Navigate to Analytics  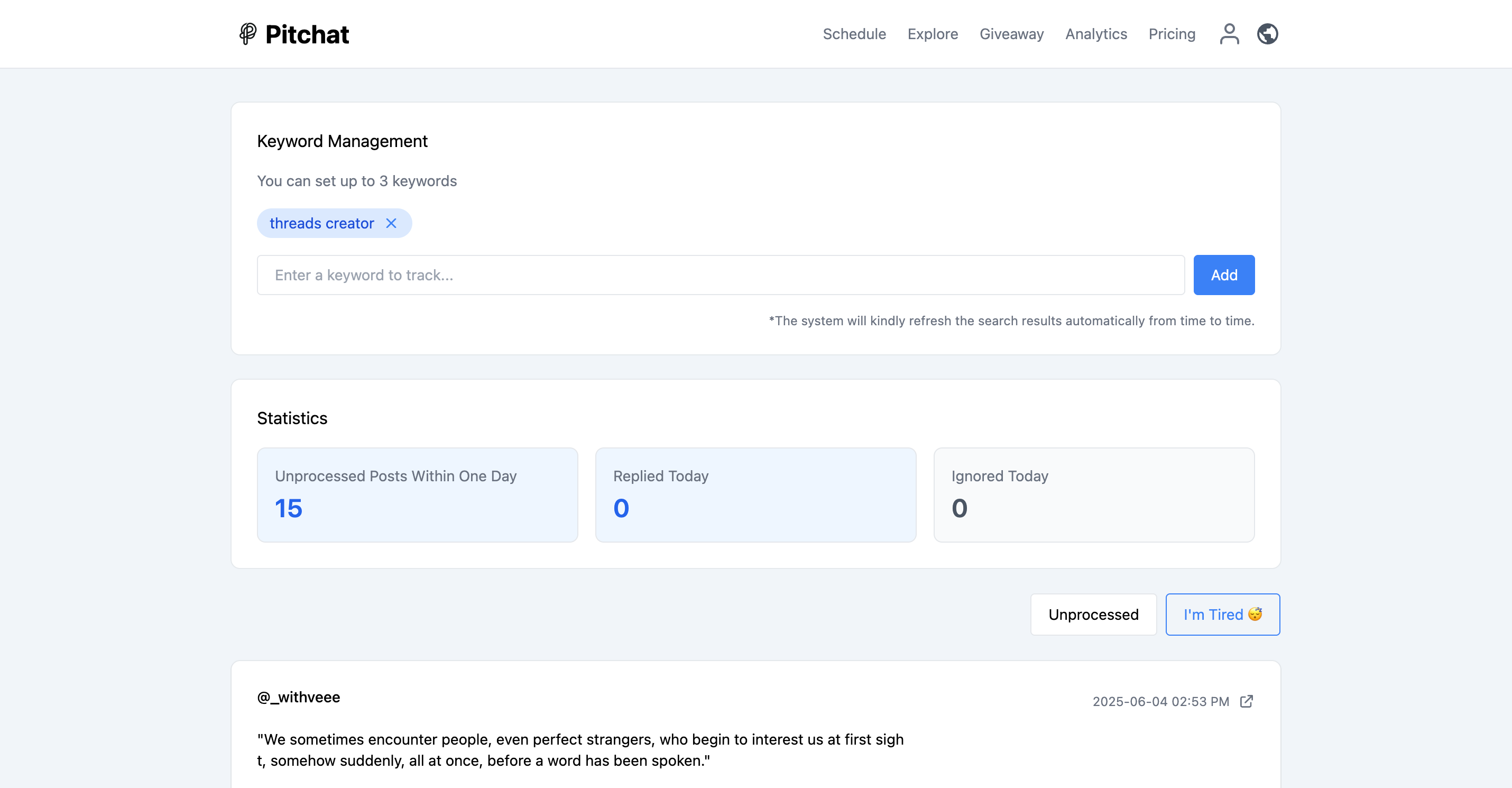point(1096,34)
